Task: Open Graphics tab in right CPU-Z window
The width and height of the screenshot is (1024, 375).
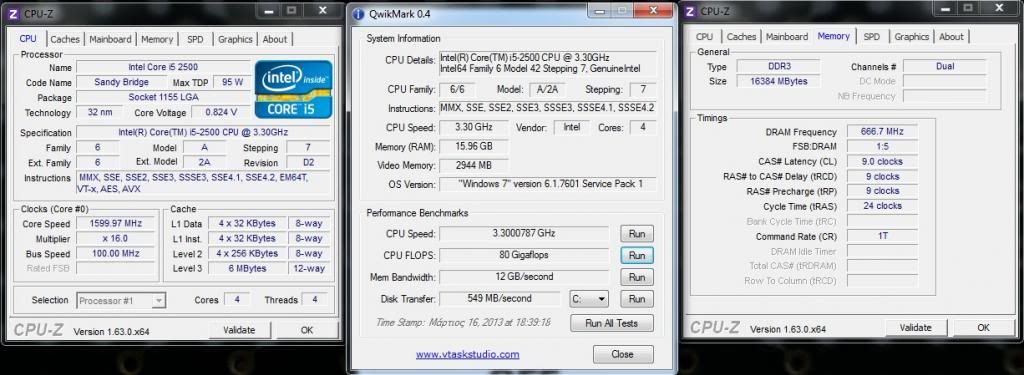Action: [912, 37]
